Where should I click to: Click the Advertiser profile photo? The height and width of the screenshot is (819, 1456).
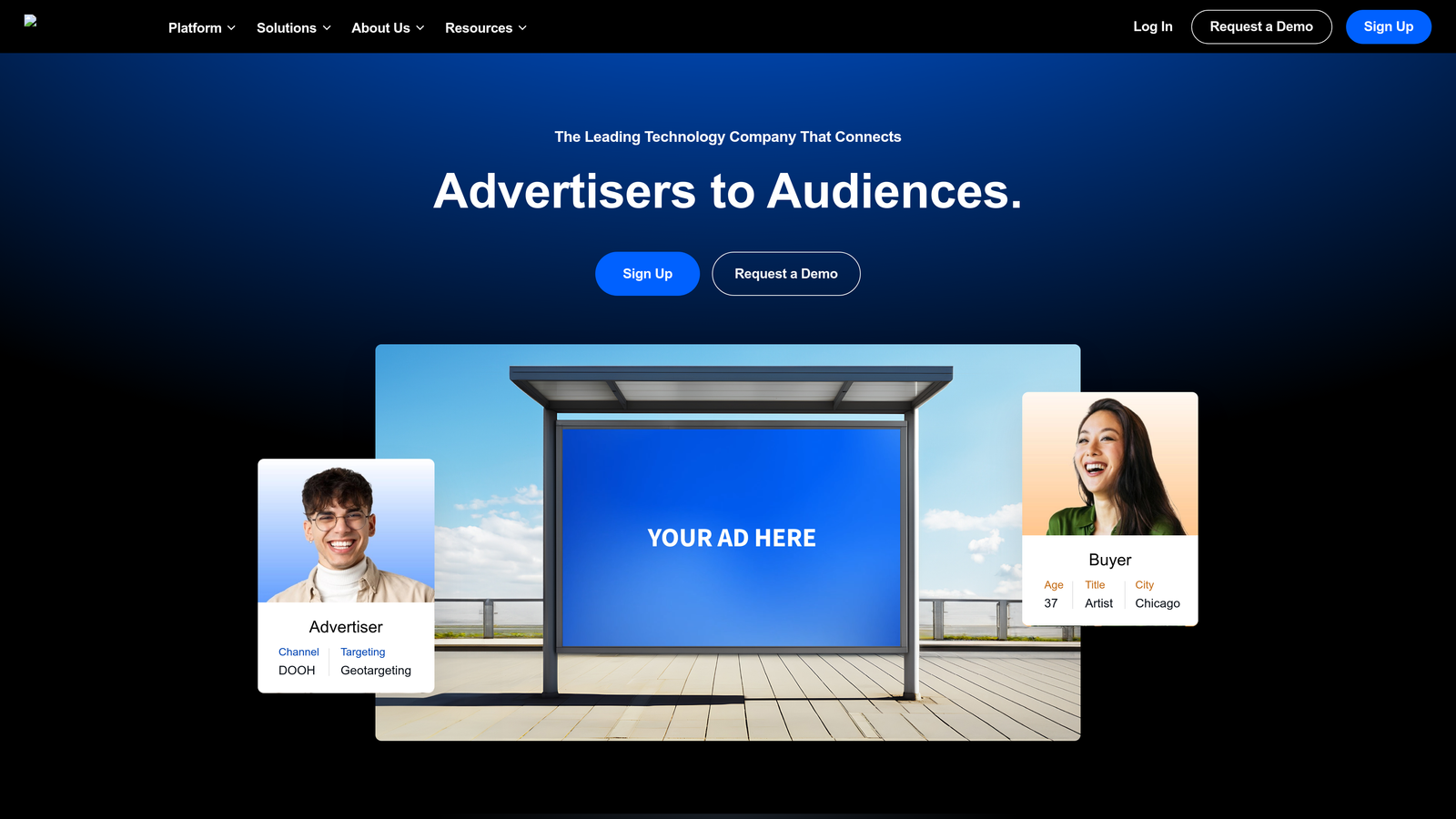pos(346,530)
